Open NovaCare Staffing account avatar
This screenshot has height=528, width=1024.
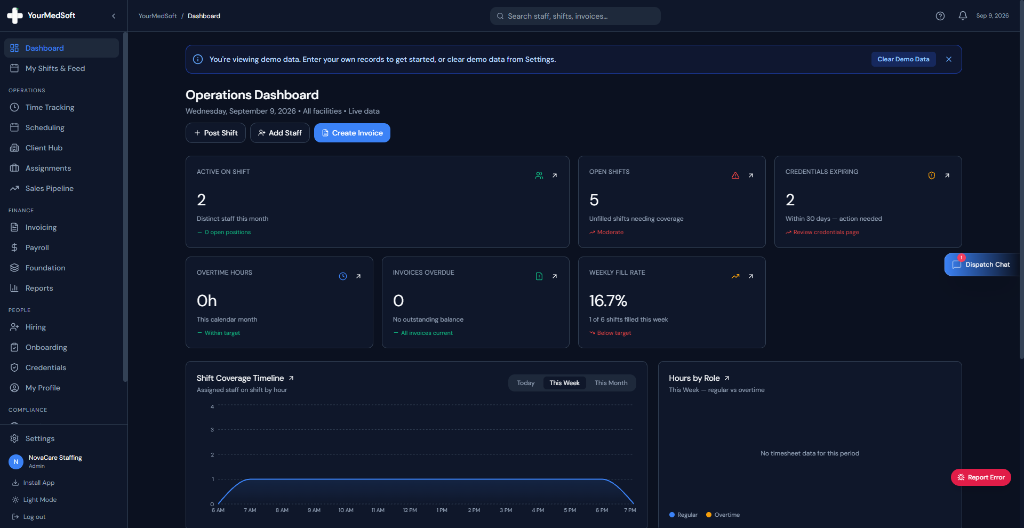(x=15, y=461)
